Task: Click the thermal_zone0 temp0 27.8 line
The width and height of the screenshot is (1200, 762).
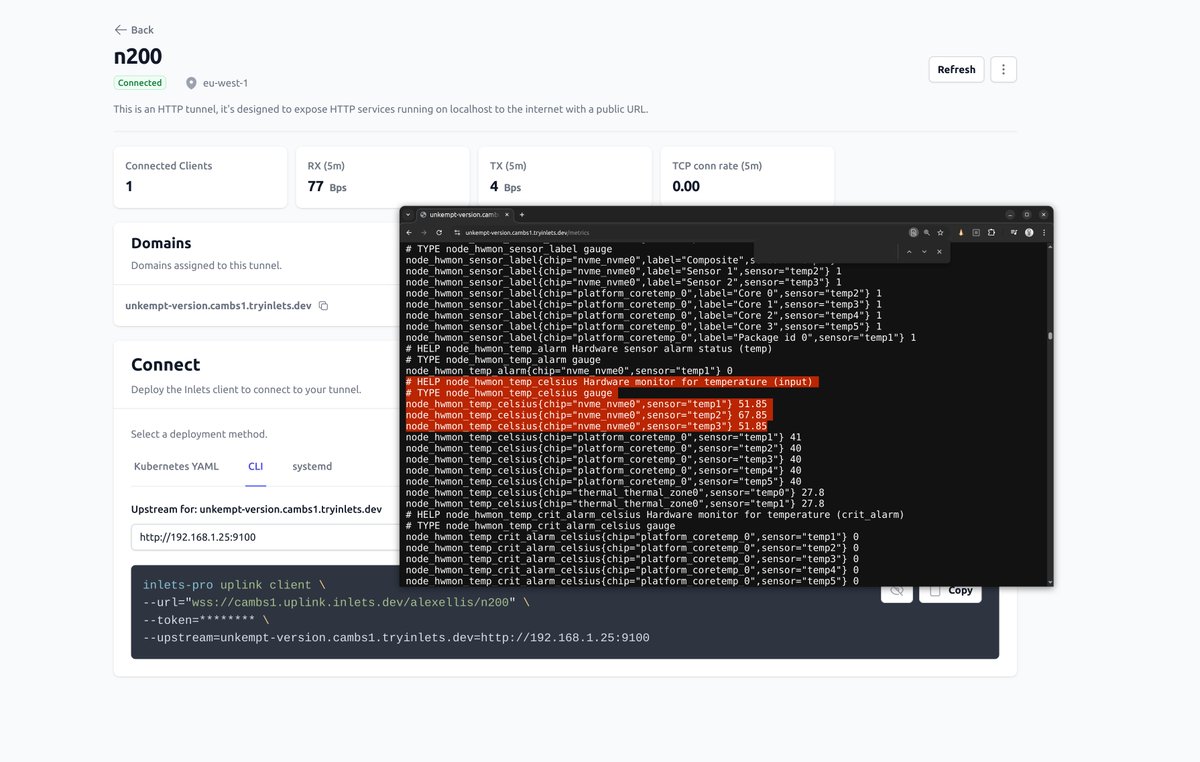Action: tap(614, 492)
